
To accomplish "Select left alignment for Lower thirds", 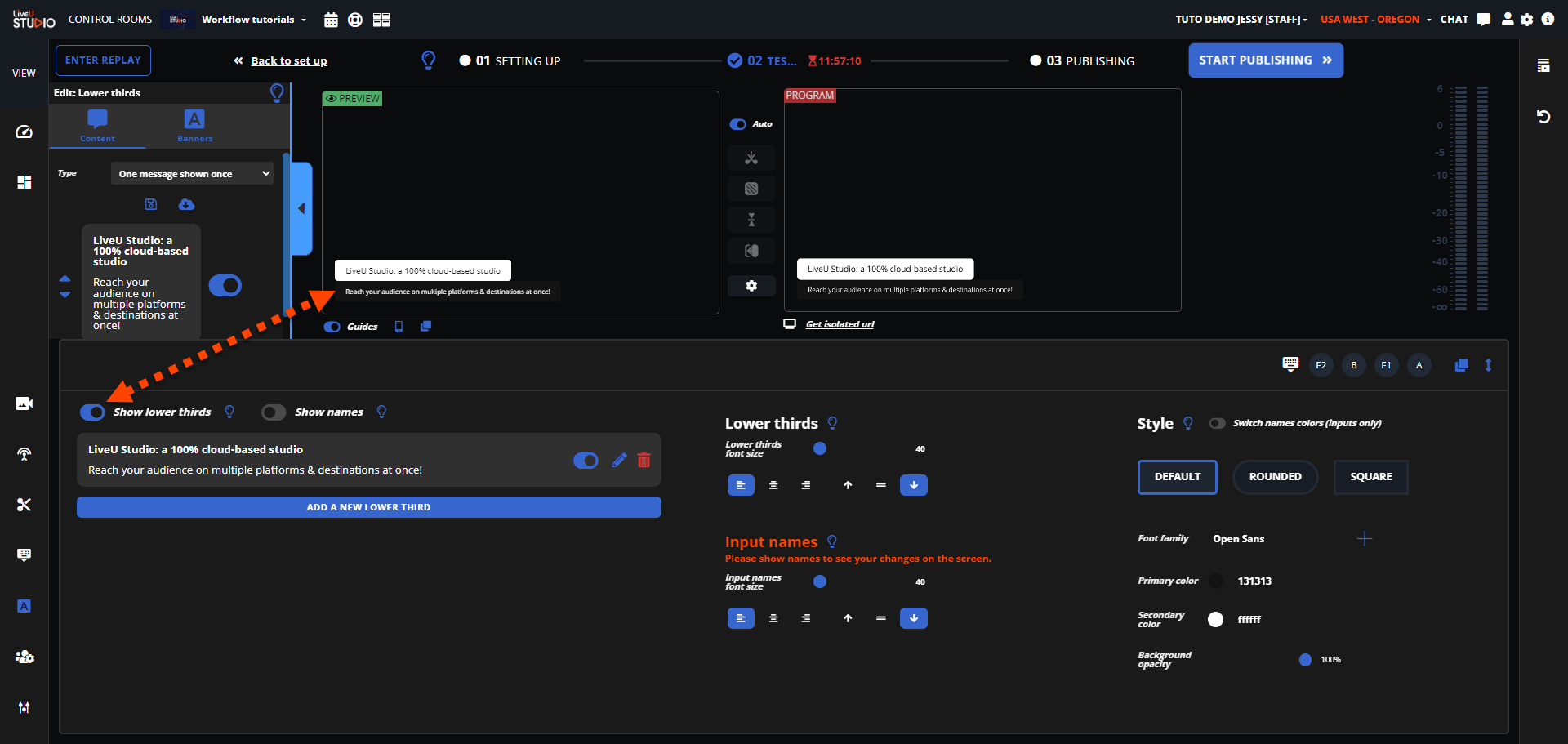I will pyautogui.click(x=741, y=485).
